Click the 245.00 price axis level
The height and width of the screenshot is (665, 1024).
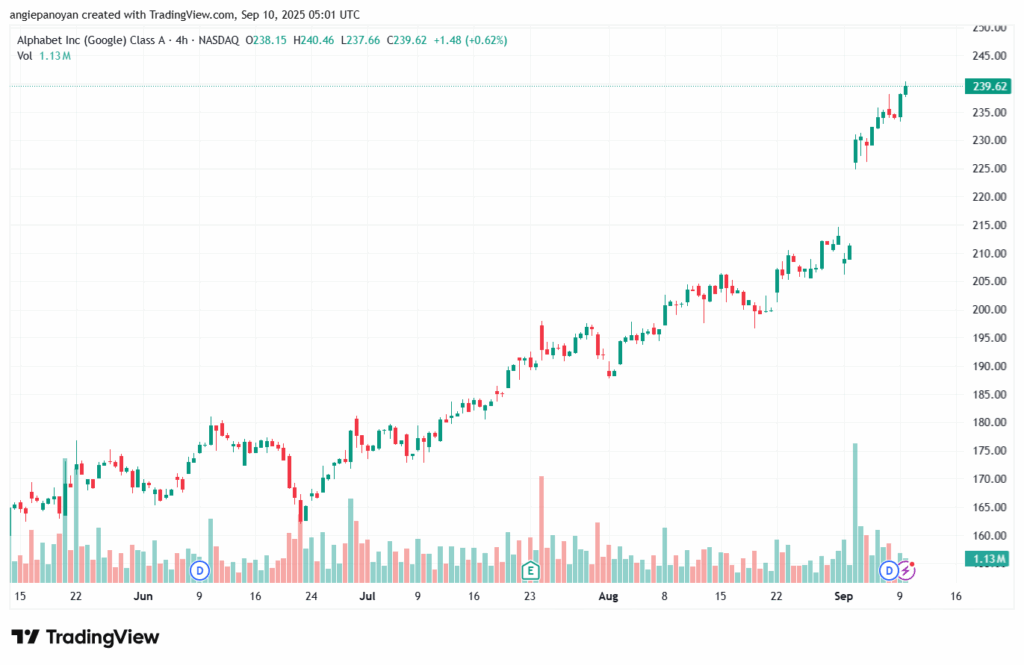(987, 56)
